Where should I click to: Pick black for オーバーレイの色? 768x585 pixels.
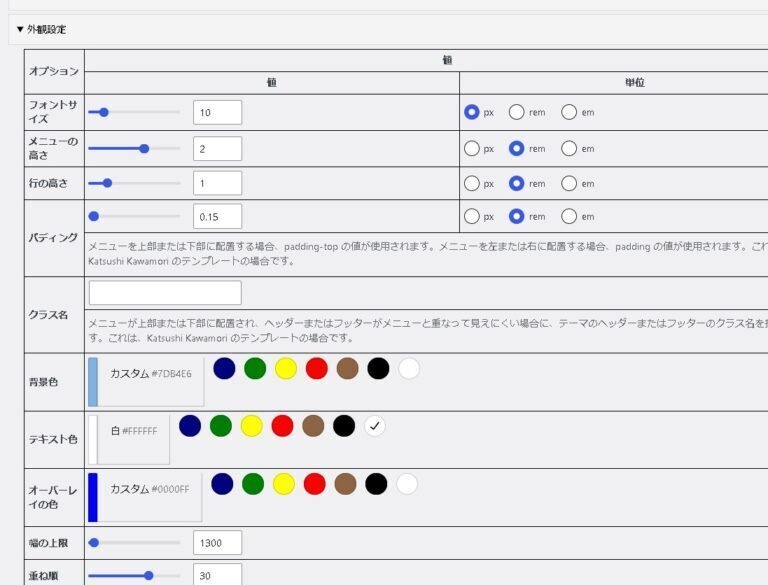tap(377, 484)
